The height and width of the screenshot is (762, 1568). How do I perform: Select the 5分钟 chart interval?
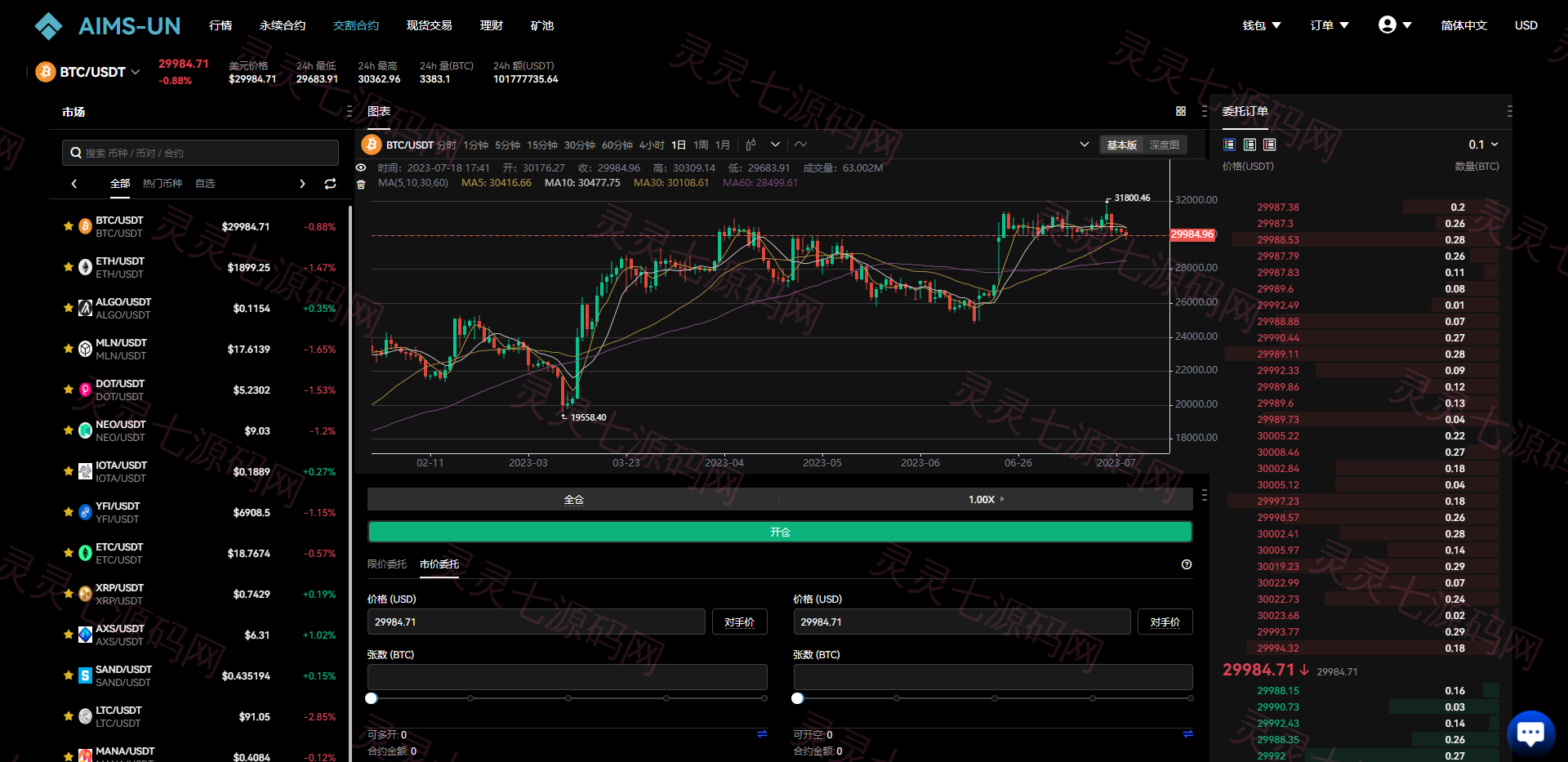point(507,145)
